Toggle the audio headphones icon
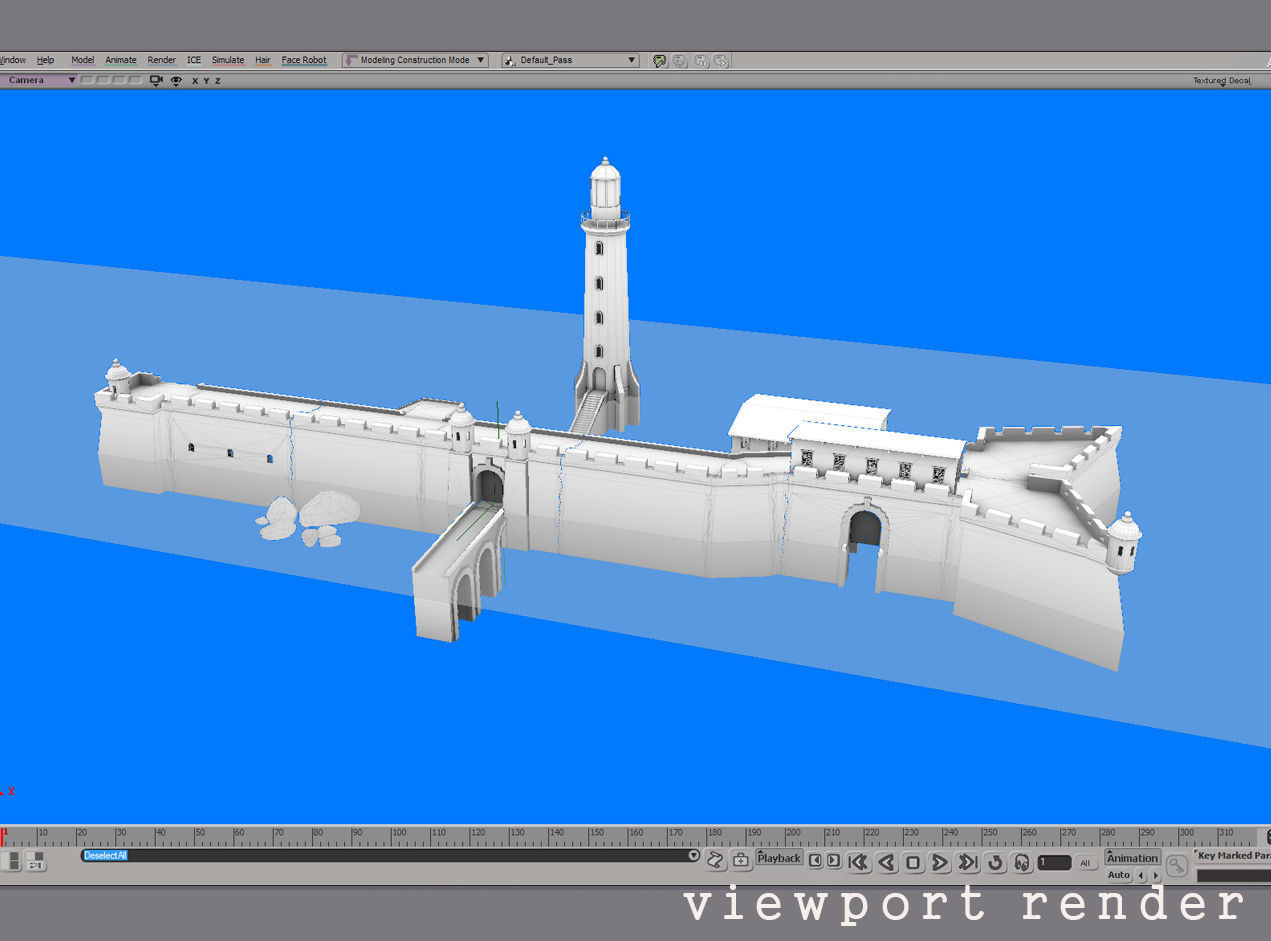1271x941 pixels. click(x=1022, y=862)
